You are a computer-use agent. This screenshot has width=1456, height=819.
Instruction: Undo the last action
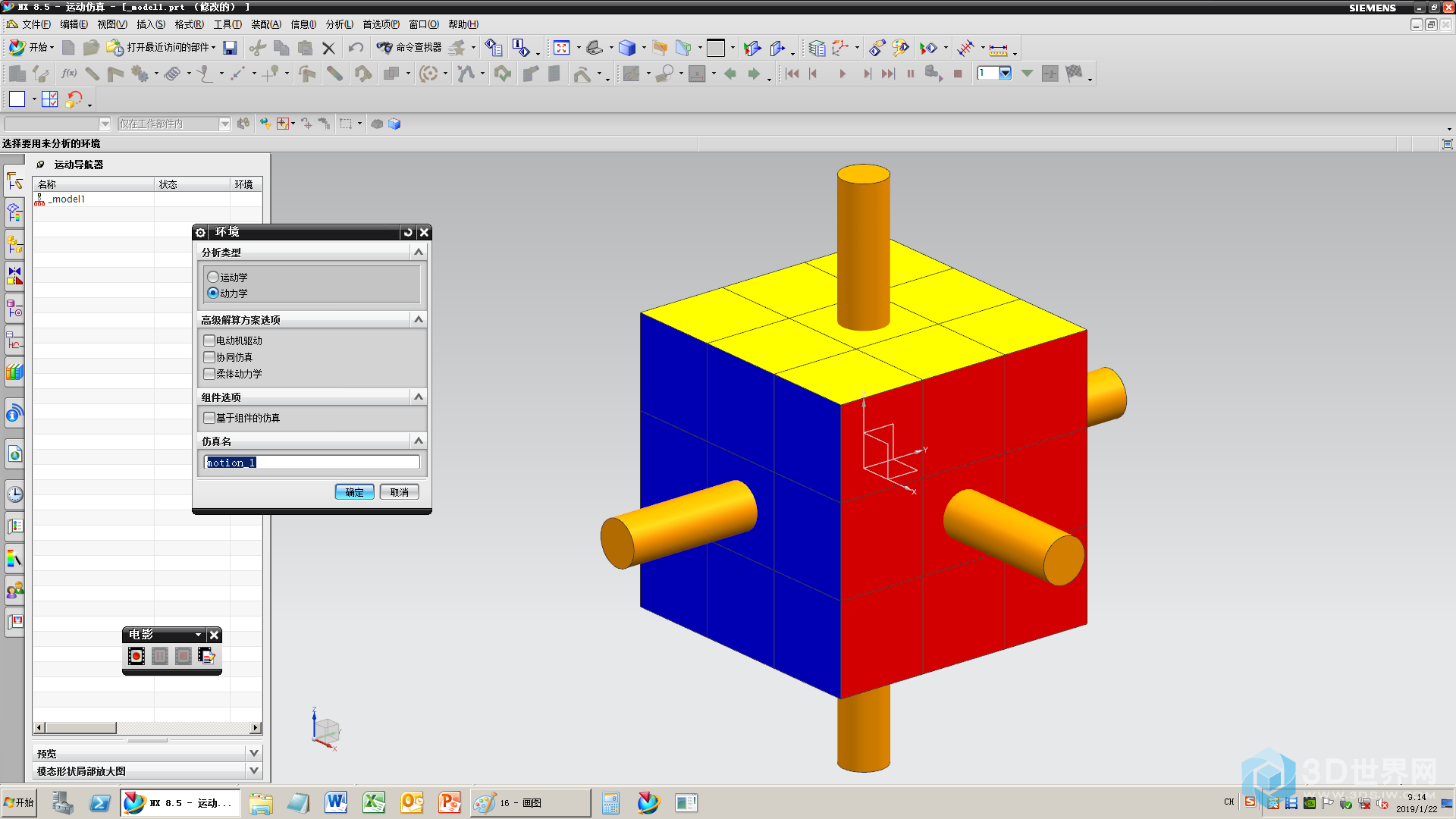[x=356, y=48]
